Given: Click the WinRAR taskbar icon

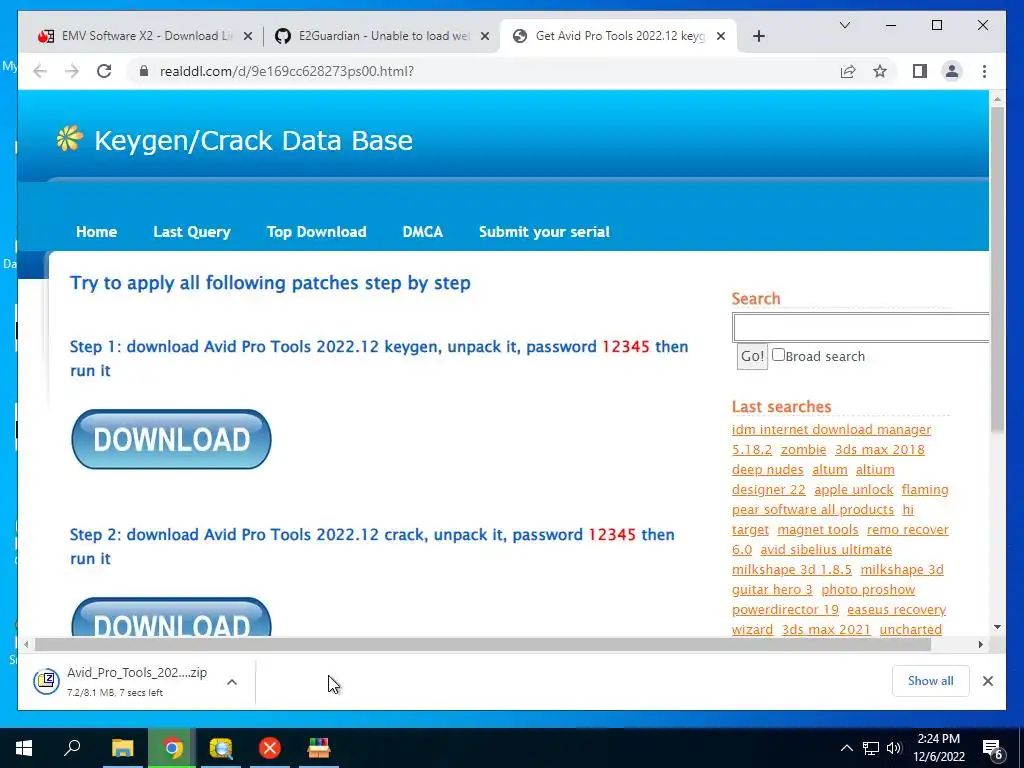Looking at the screenshot, I should (319, 748).
